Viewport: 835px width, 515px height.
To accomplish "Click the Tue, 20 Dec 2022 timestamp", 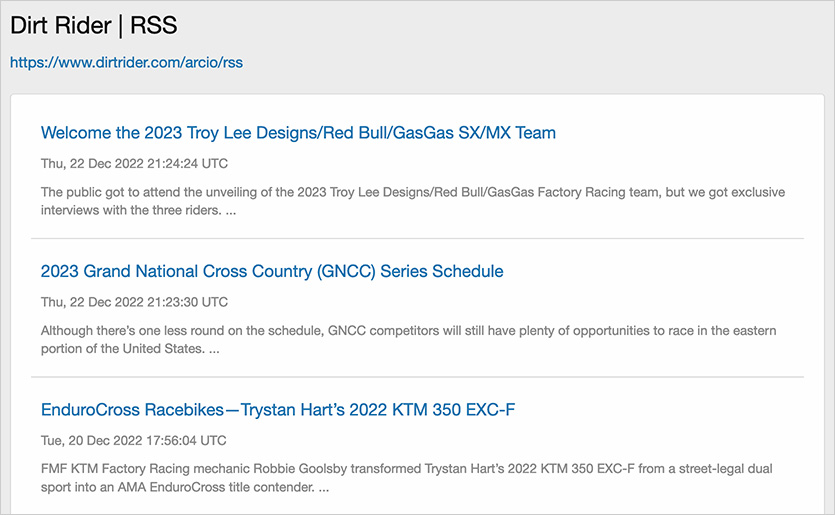I will point(133,440).
